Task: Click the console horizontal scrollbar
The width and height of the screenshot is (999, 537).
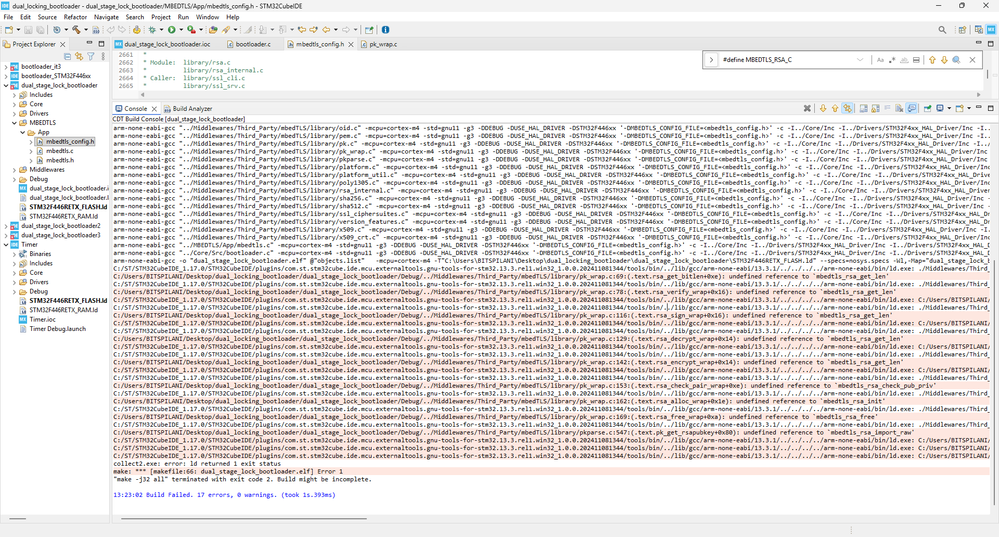Action: [x=244, y=519]
